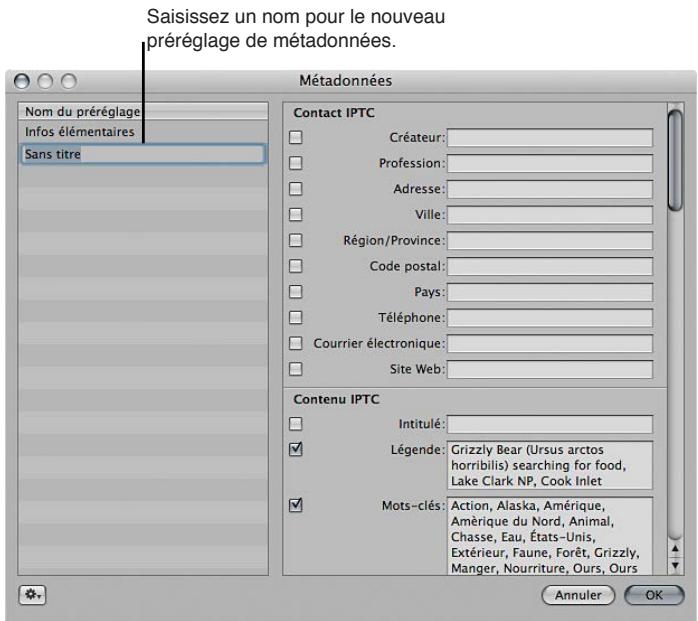
Task: Click the metadata list scrollbar thumb
Action: (x=675, y=160)
